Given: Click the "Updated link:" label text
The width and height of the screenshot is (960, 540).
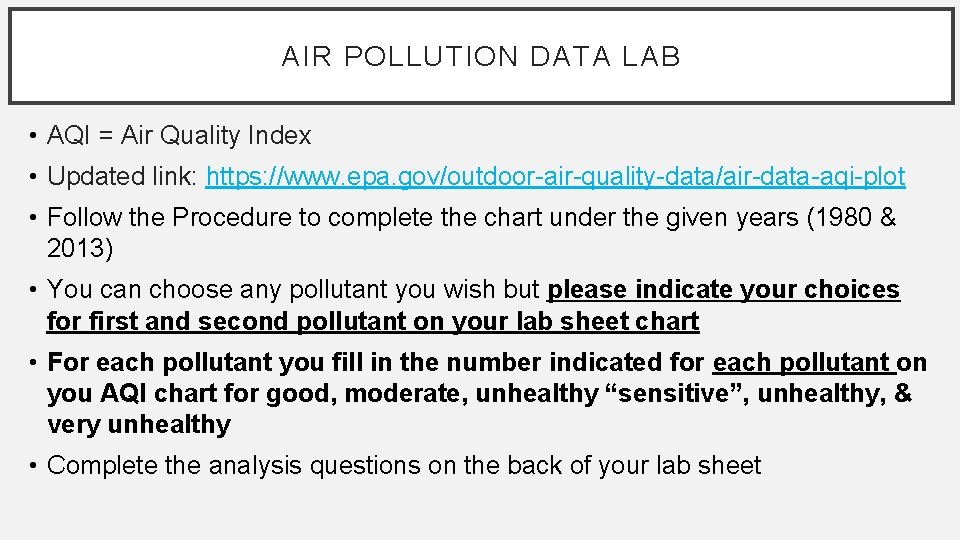Looking at the screenshot, I should (x=123, y=177).
